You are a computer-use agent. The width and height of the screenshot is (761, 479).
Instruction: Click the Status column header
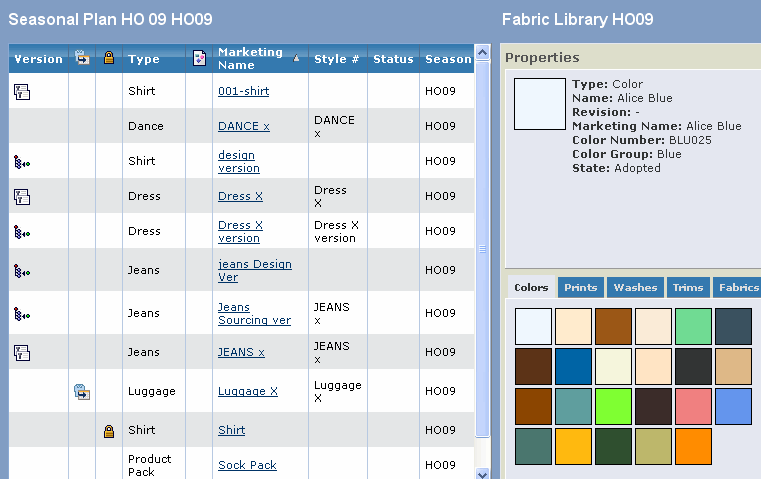(393, 59)
